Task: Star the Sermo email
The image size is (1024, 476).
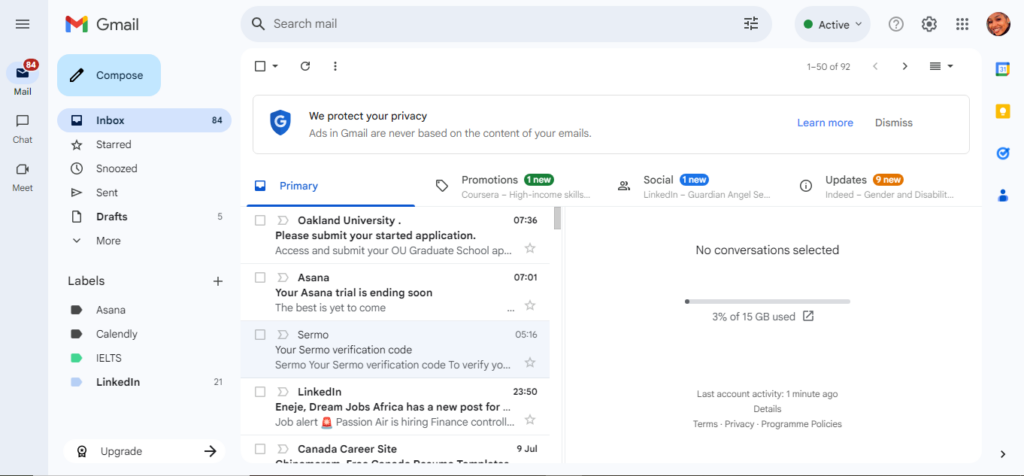Action: [530, 362]
